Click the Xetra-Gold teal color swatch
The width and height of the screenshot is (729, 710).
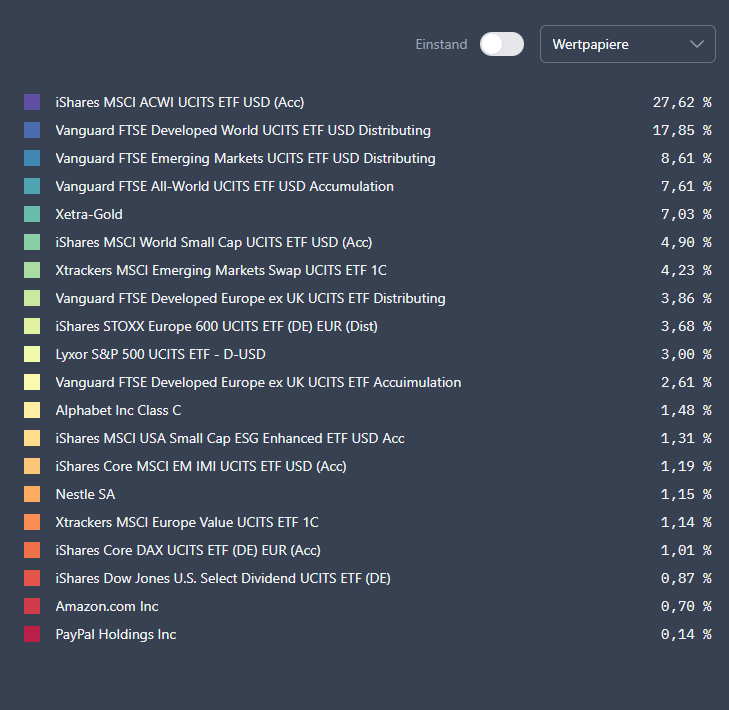[32, 214]
